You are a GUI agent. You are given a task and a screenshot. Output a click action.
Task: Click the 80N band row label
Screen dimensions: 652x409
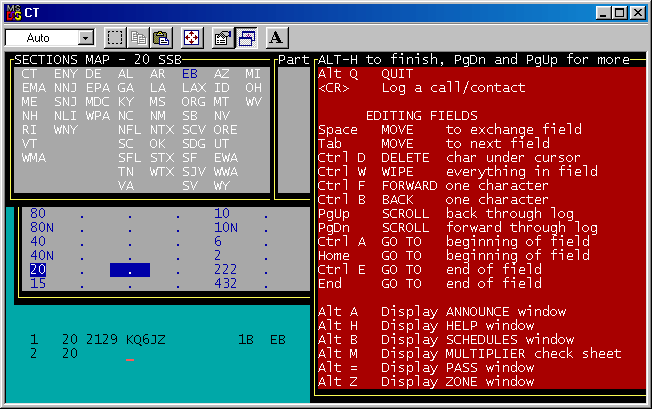pyautogui.click(x=42, y=228)
